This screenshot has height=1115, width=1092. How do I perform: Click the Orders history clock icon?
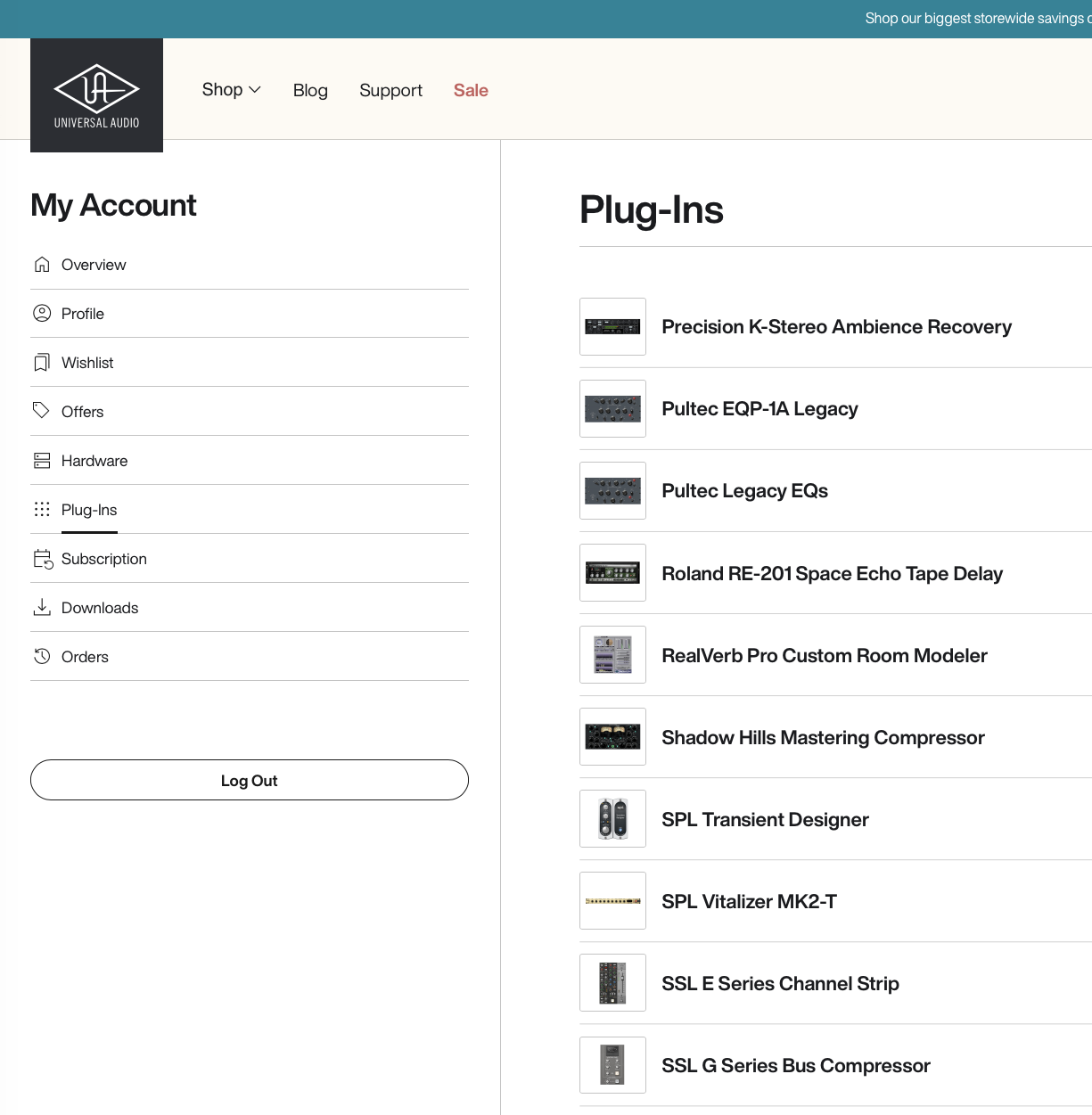coord(42,657)
